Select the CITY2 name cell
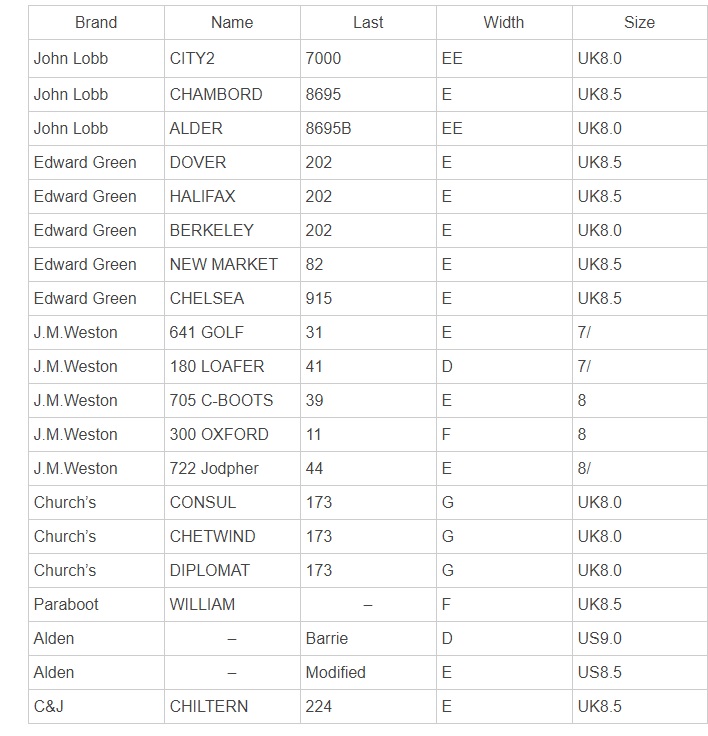This screenshot has height=736, width=708. pos(189,59)
